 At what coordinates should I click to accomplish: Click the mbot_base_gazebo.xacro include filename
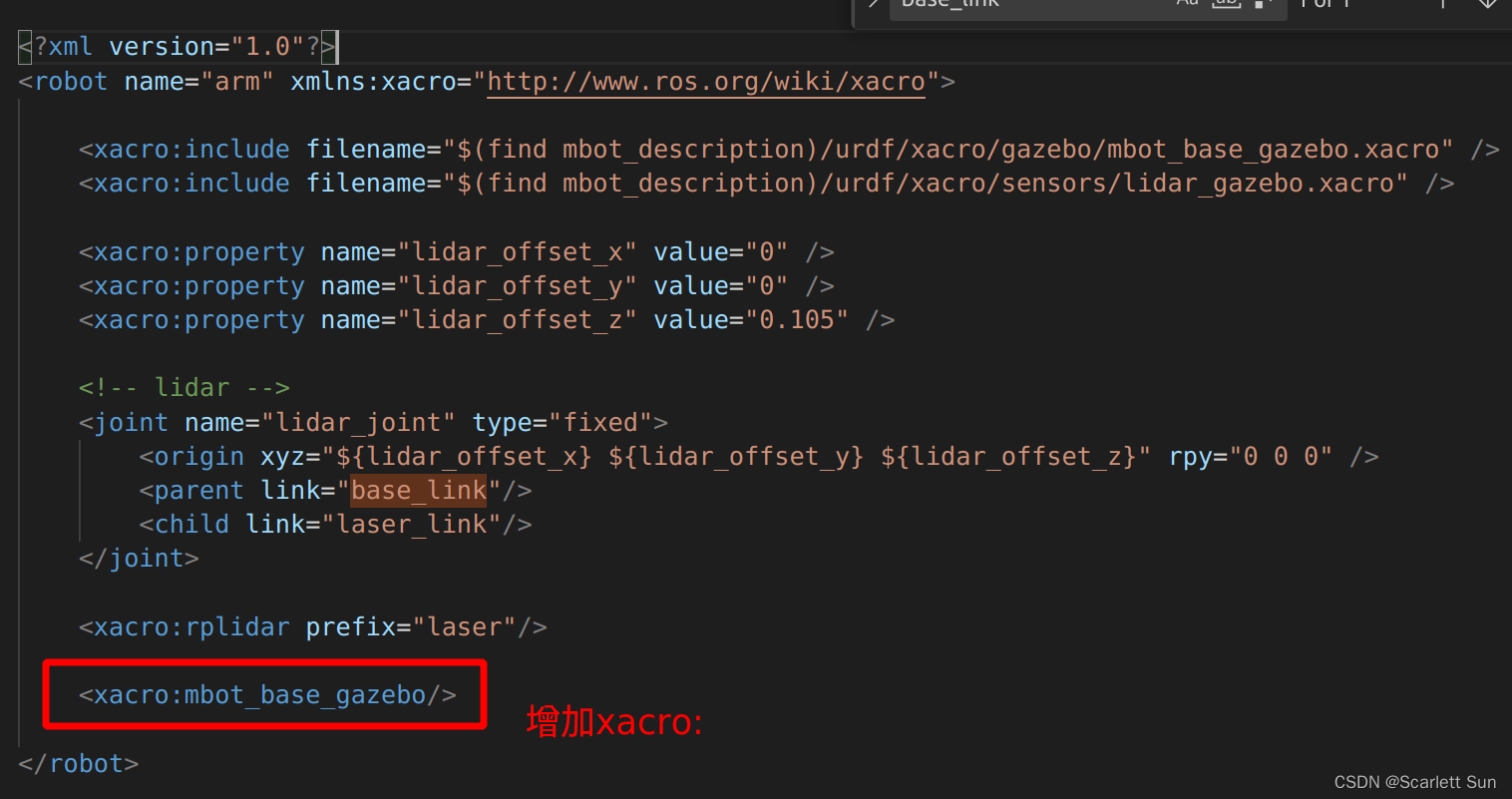coord(947,150)
